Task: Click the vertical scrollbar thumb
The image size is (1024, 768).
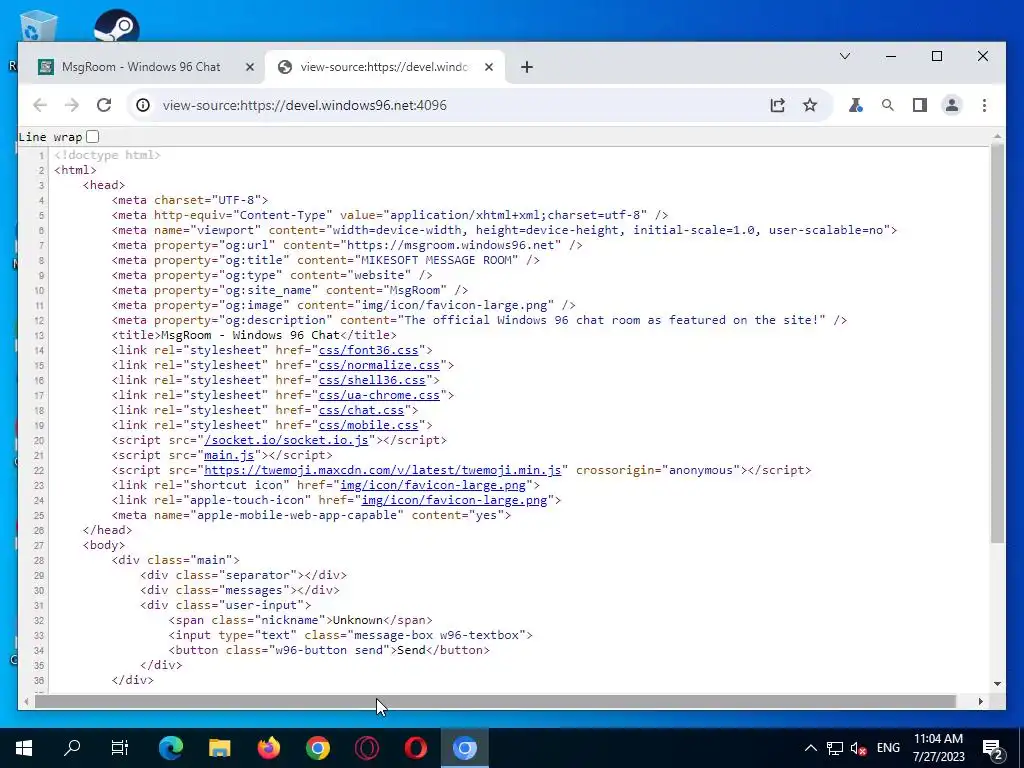Action: coord(997,343)
